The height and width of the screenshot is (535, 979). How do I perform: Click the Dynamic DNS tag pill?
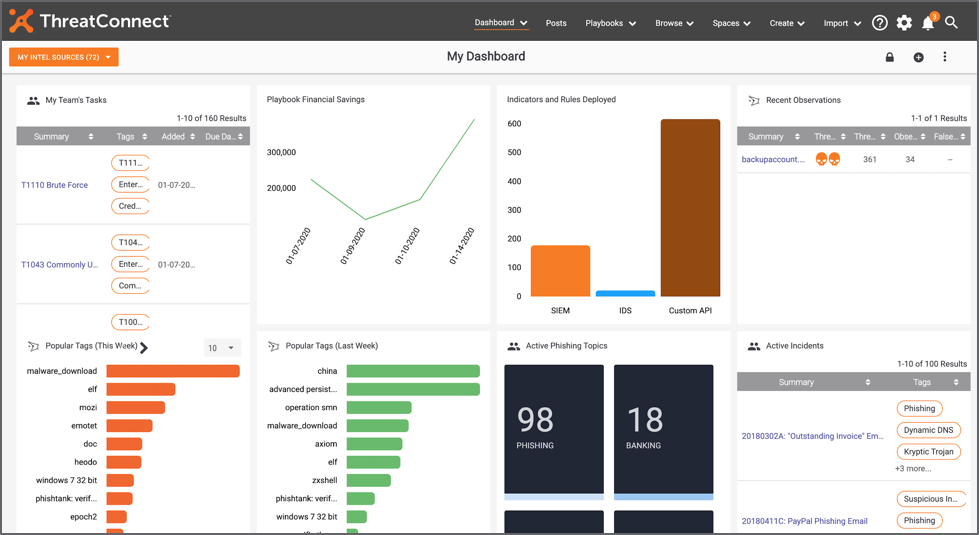pyautogui.click(x=928, y=430)
